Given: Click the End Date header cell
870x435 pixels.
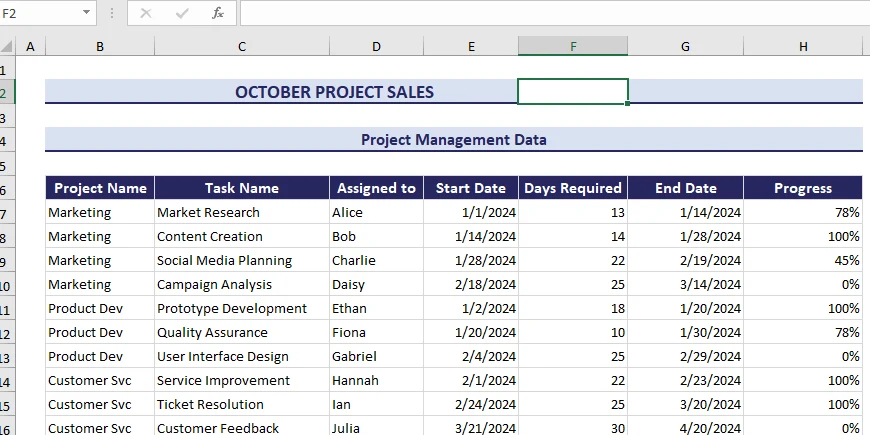Looking at the screenshot, I should point(685,188).
